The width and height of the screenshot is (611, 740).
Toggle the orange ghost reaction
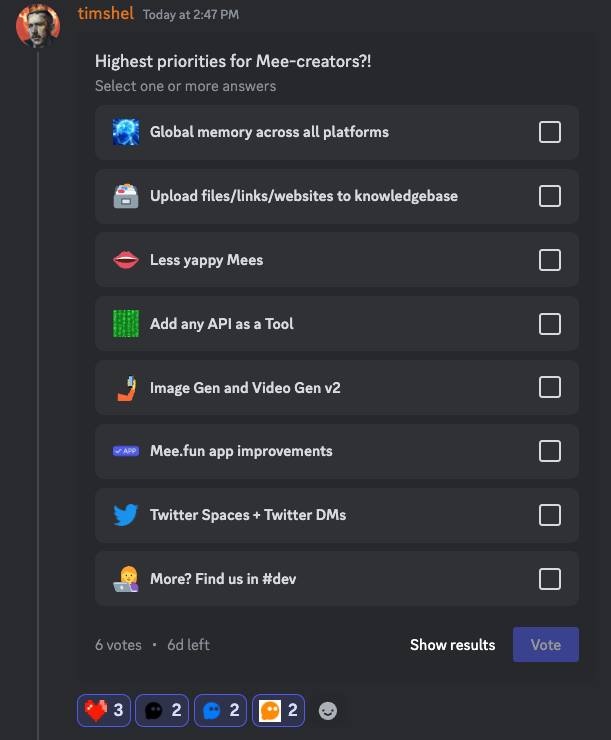pos(278,710)
